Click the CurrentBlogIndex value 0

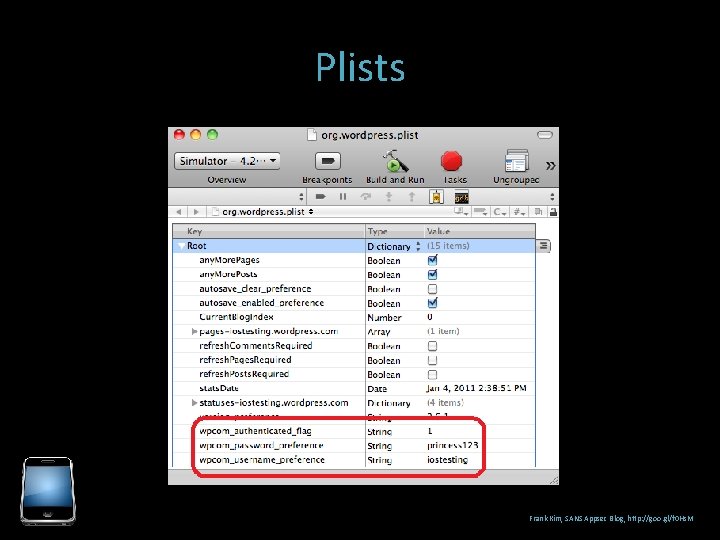point(430,317)
